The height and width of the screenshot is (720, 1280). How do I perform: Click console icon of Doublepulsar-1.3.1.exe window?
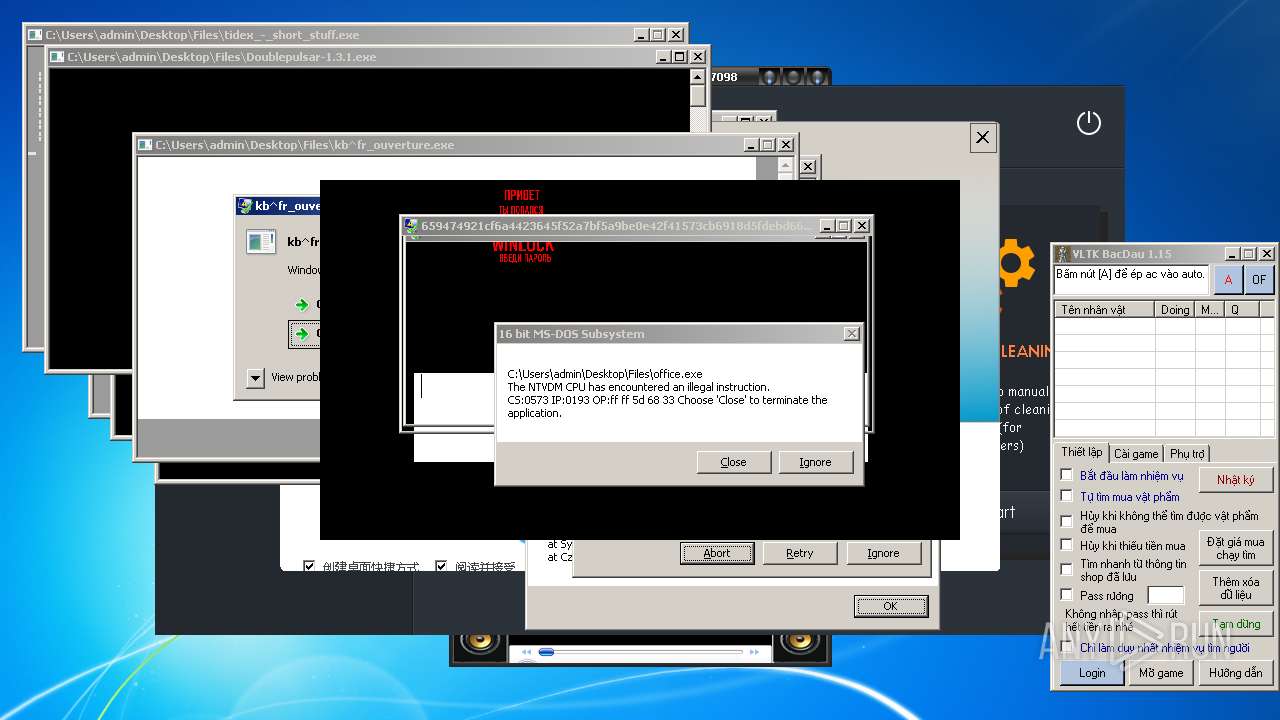tap(57, 57)
